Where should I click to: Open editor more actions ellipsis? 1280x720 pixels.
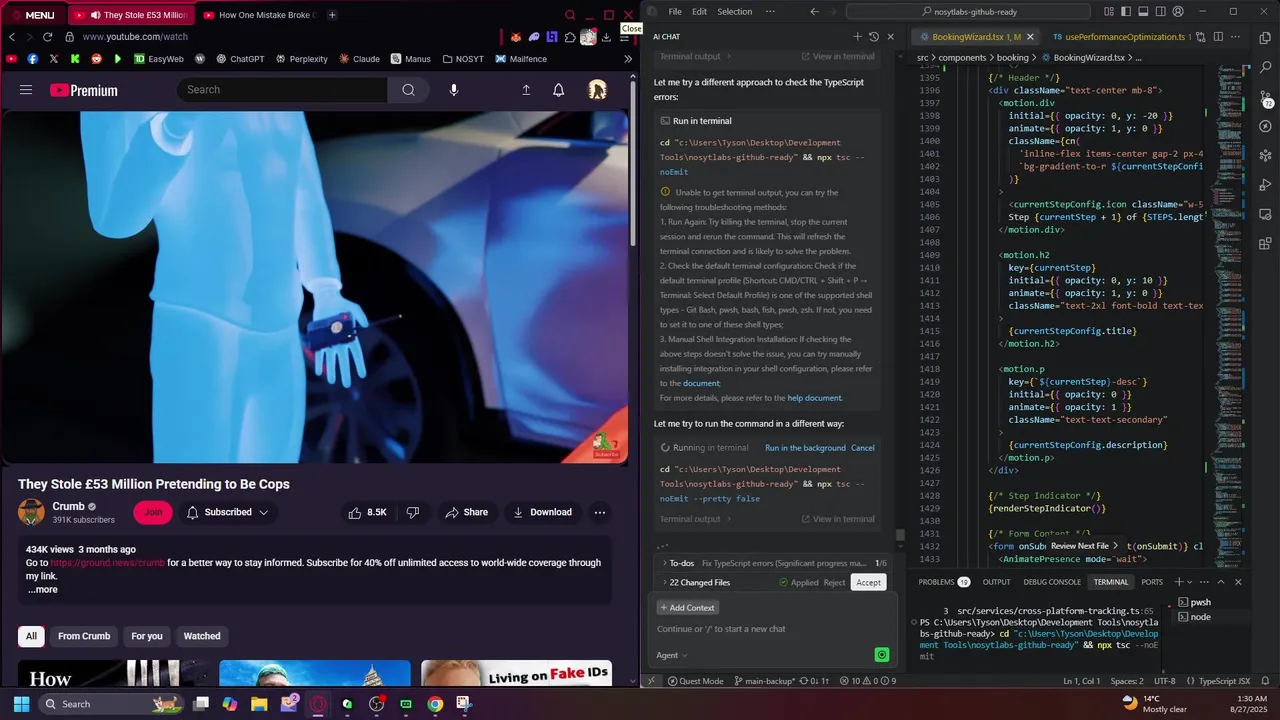1235,37
